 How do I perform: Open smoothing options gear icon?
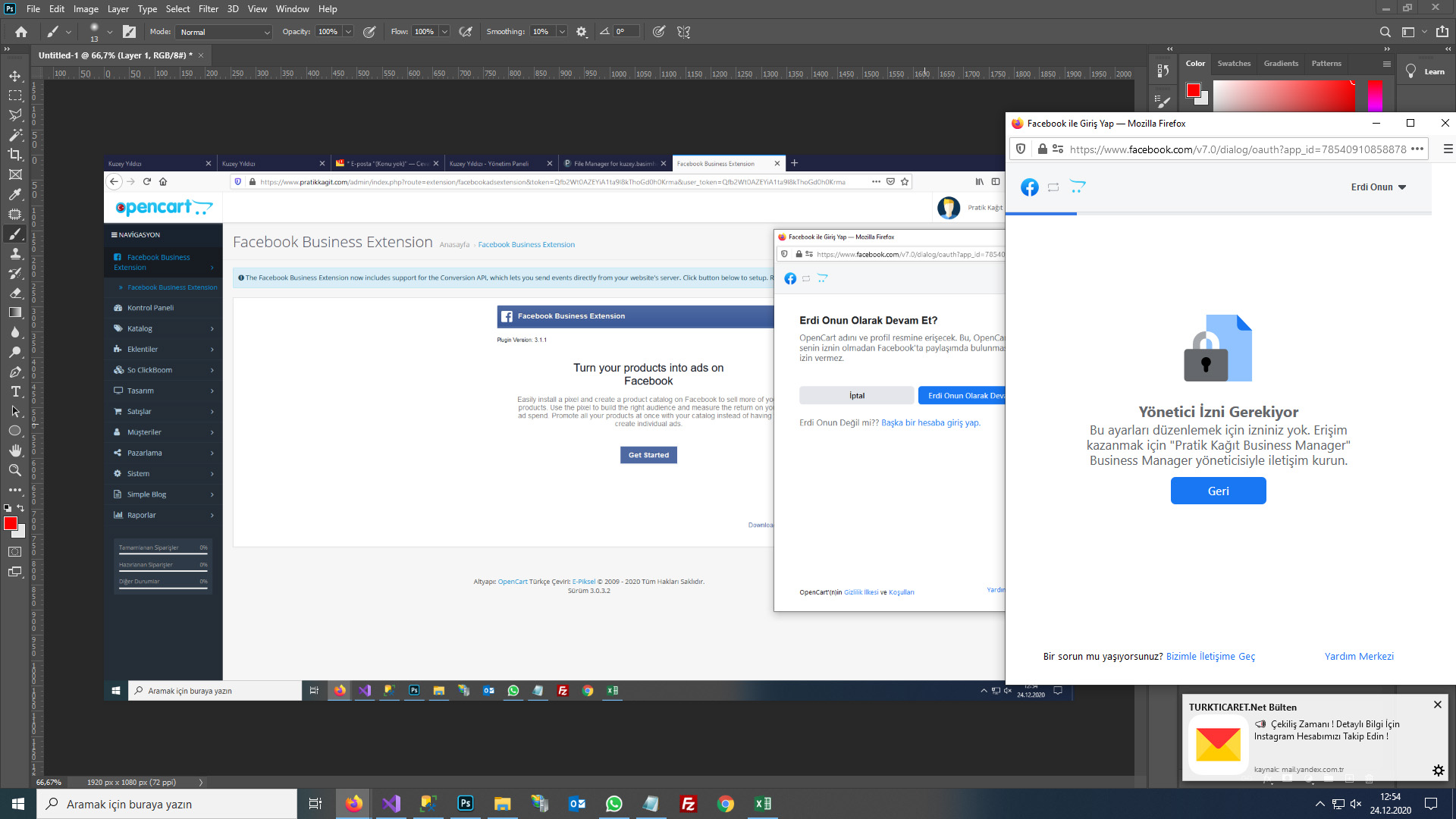pos(582,32)
